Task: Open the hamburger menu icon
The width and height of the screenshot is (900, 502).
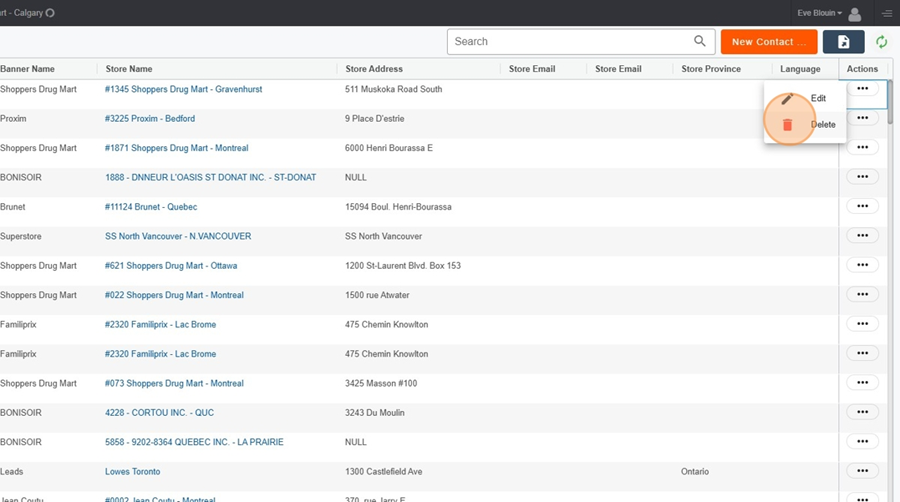Action: point(887,13)
